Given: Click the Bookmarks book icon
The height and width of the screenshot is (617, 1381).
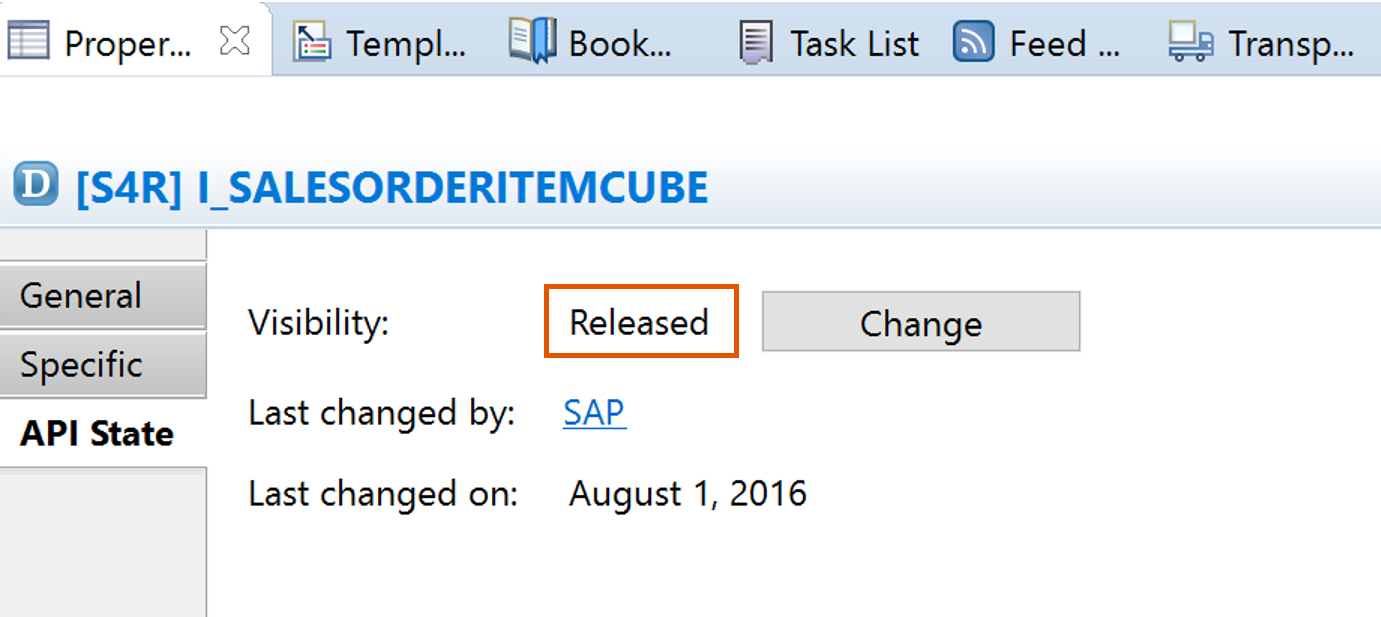Looking at the screenshot, I should [x=533, y=41].
